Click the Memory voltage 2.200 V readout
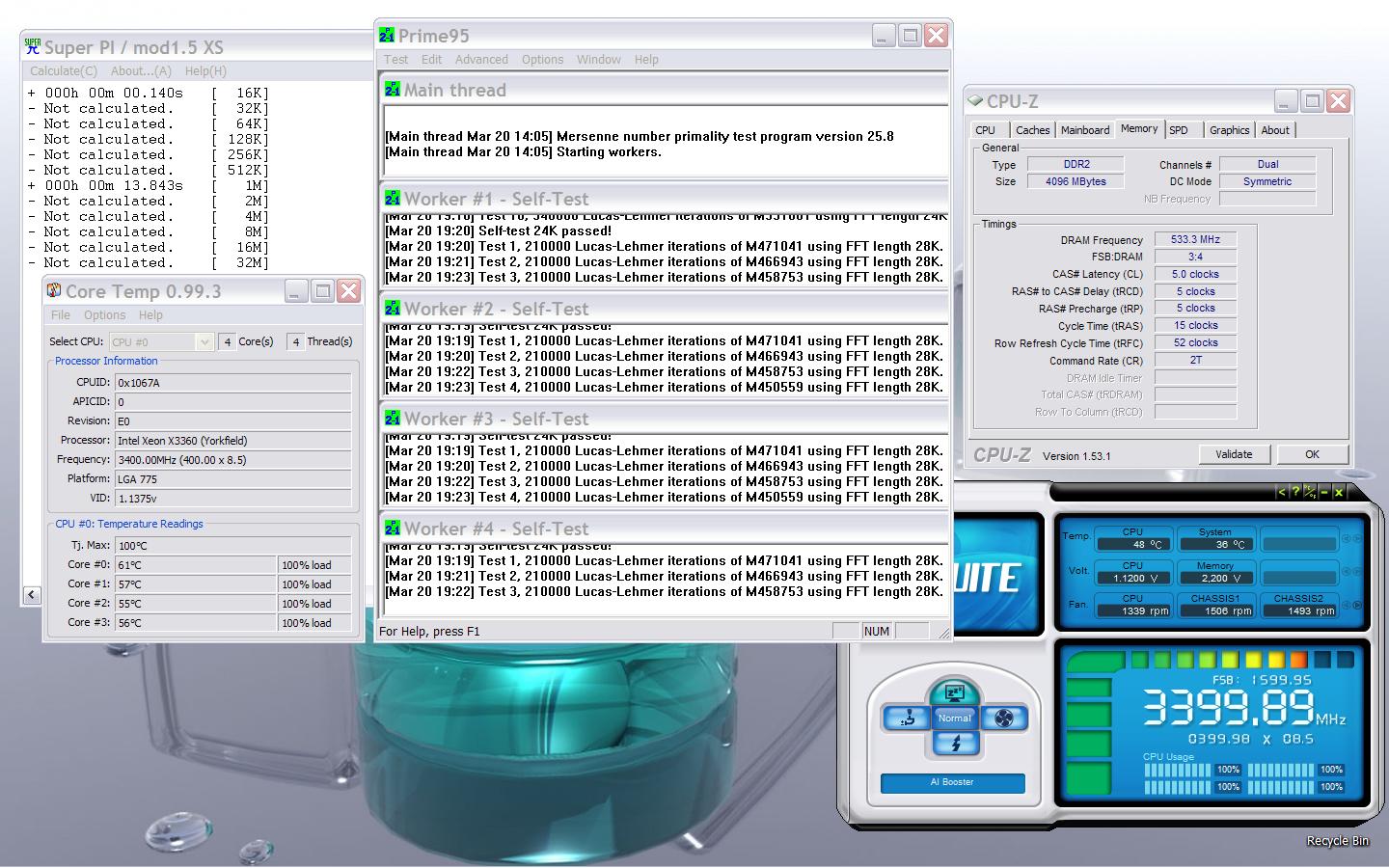The image size is (1389, 868). point(1214,578)
